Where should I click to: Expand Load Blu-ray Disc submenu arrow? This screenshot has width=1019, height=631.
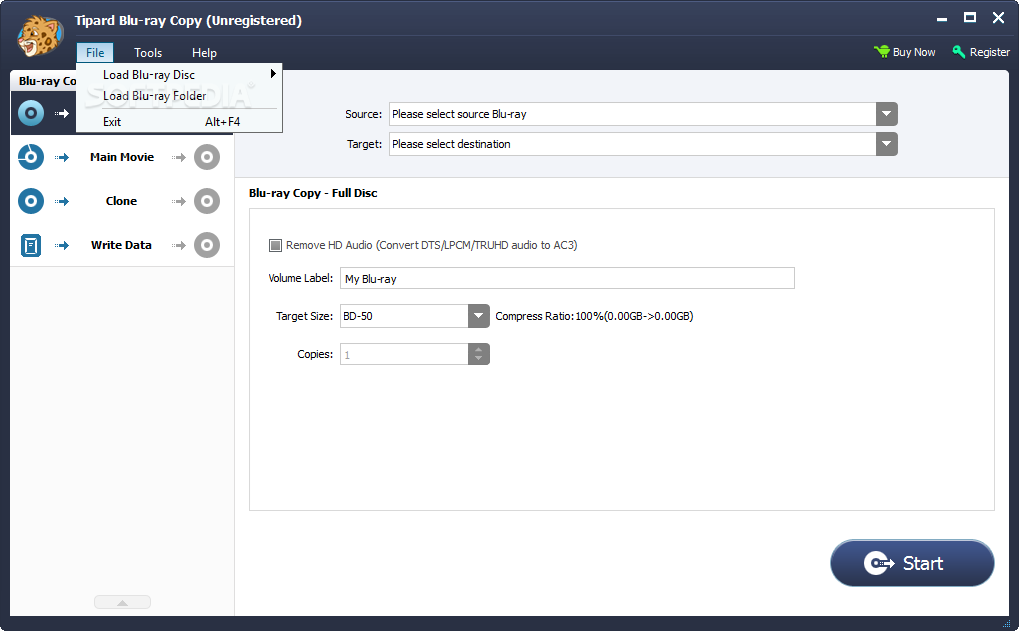click(x=273, y=74)
